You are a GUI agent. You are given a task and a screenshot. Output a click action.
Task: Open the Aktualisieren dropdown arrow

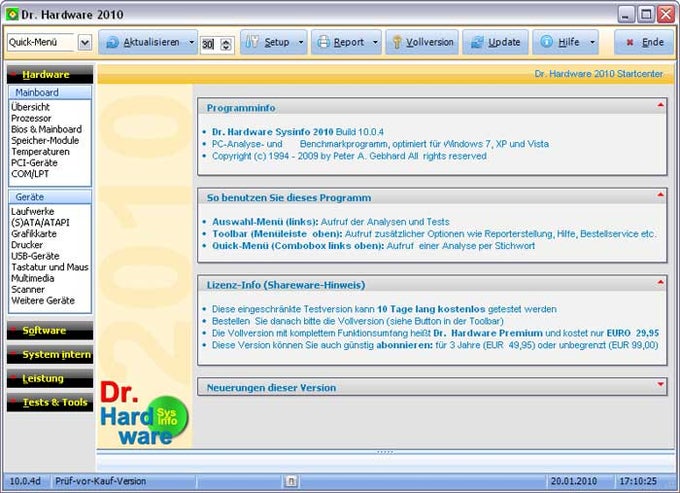click(191, 42)
